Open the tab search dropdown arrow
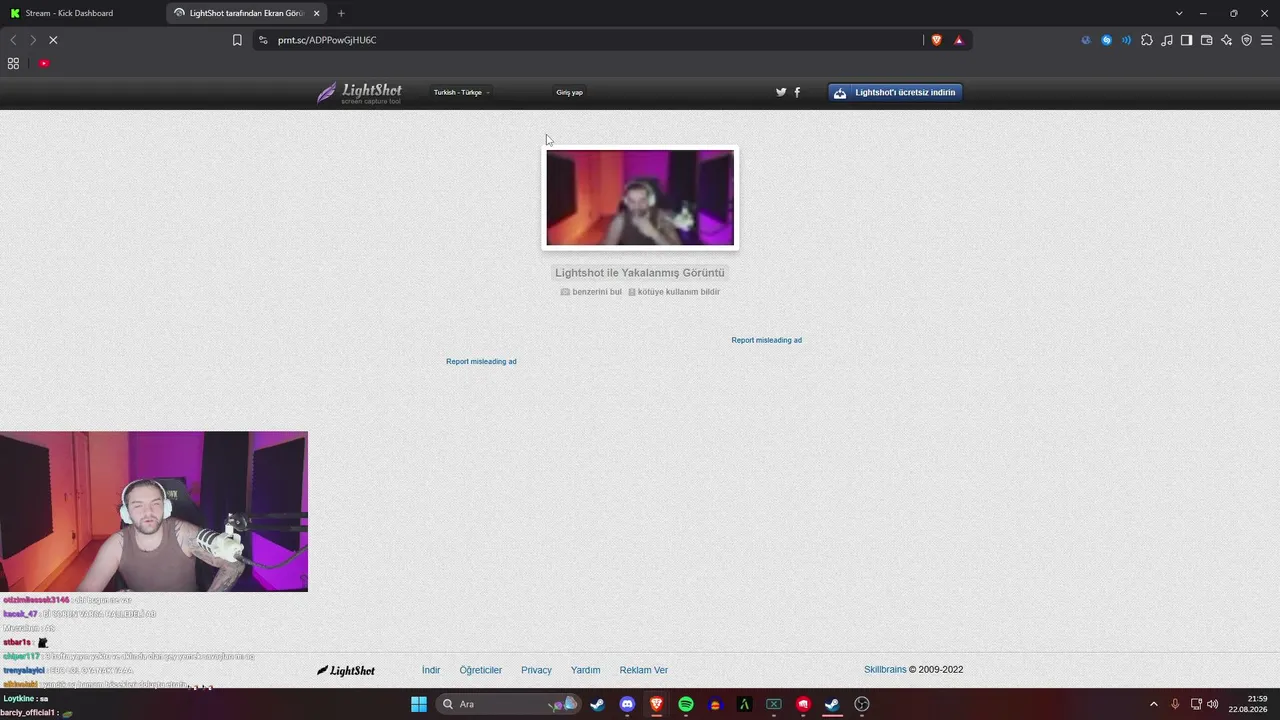Screen dimensions: 1280x720 [x=1179, y=13]
